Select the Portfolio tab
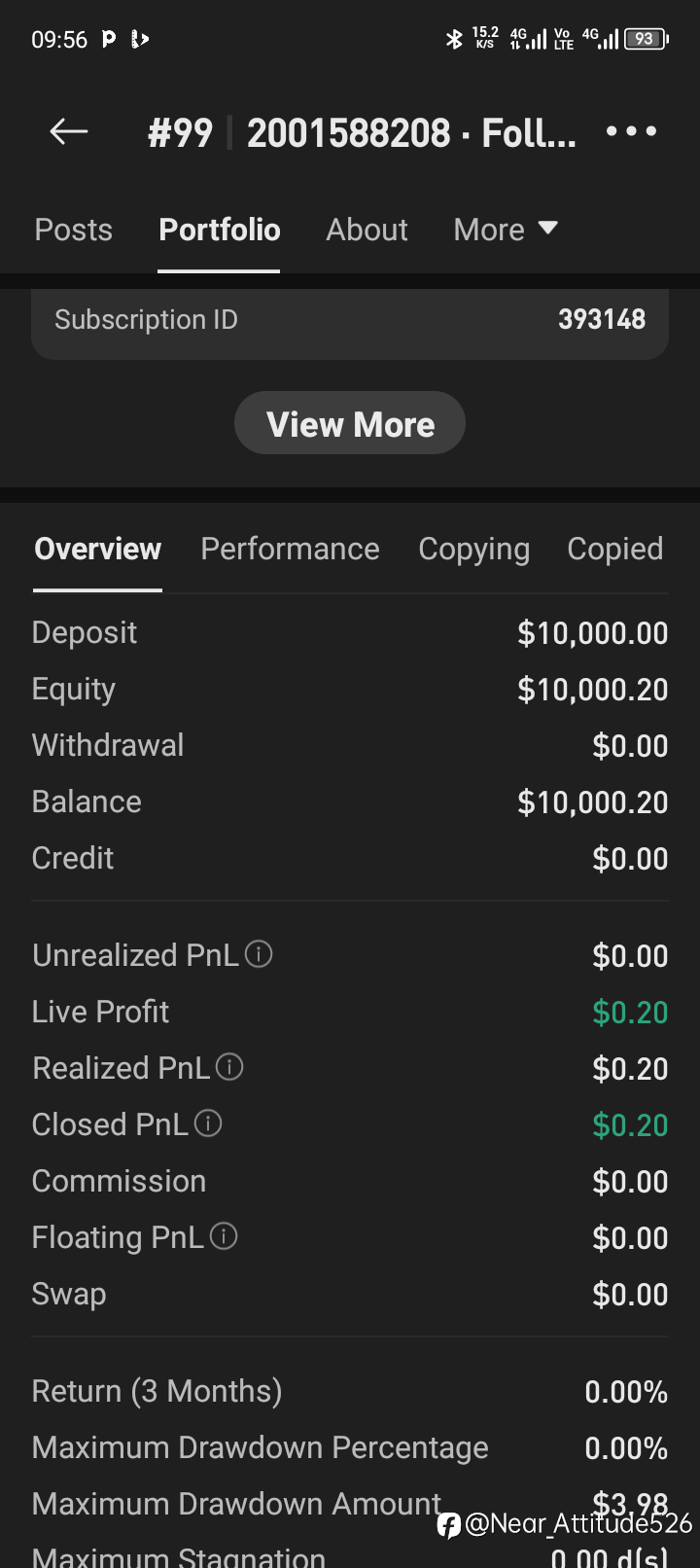The image size is (700, 1568). pos(220,230)
